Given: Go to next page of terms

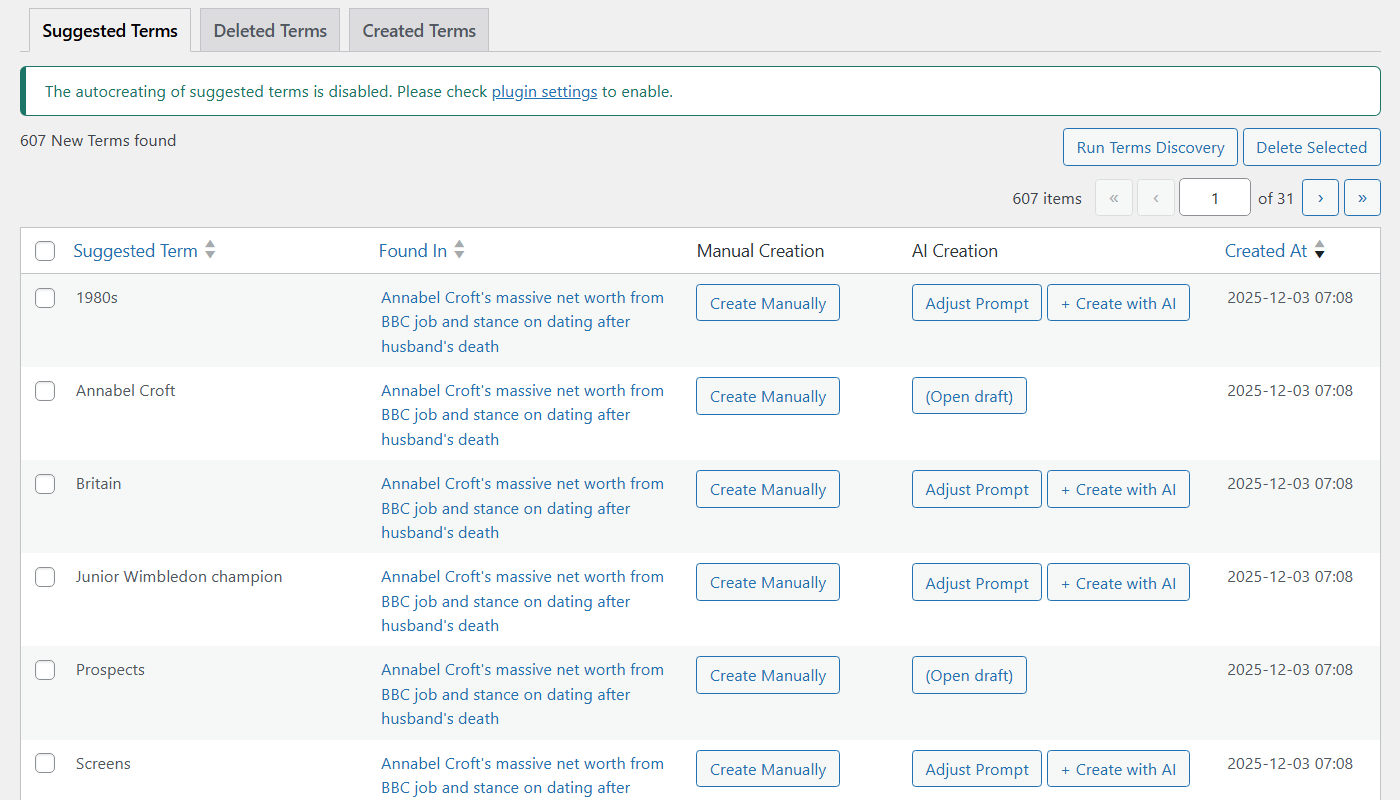Looking at the screenshot, I should [1320, 198].
